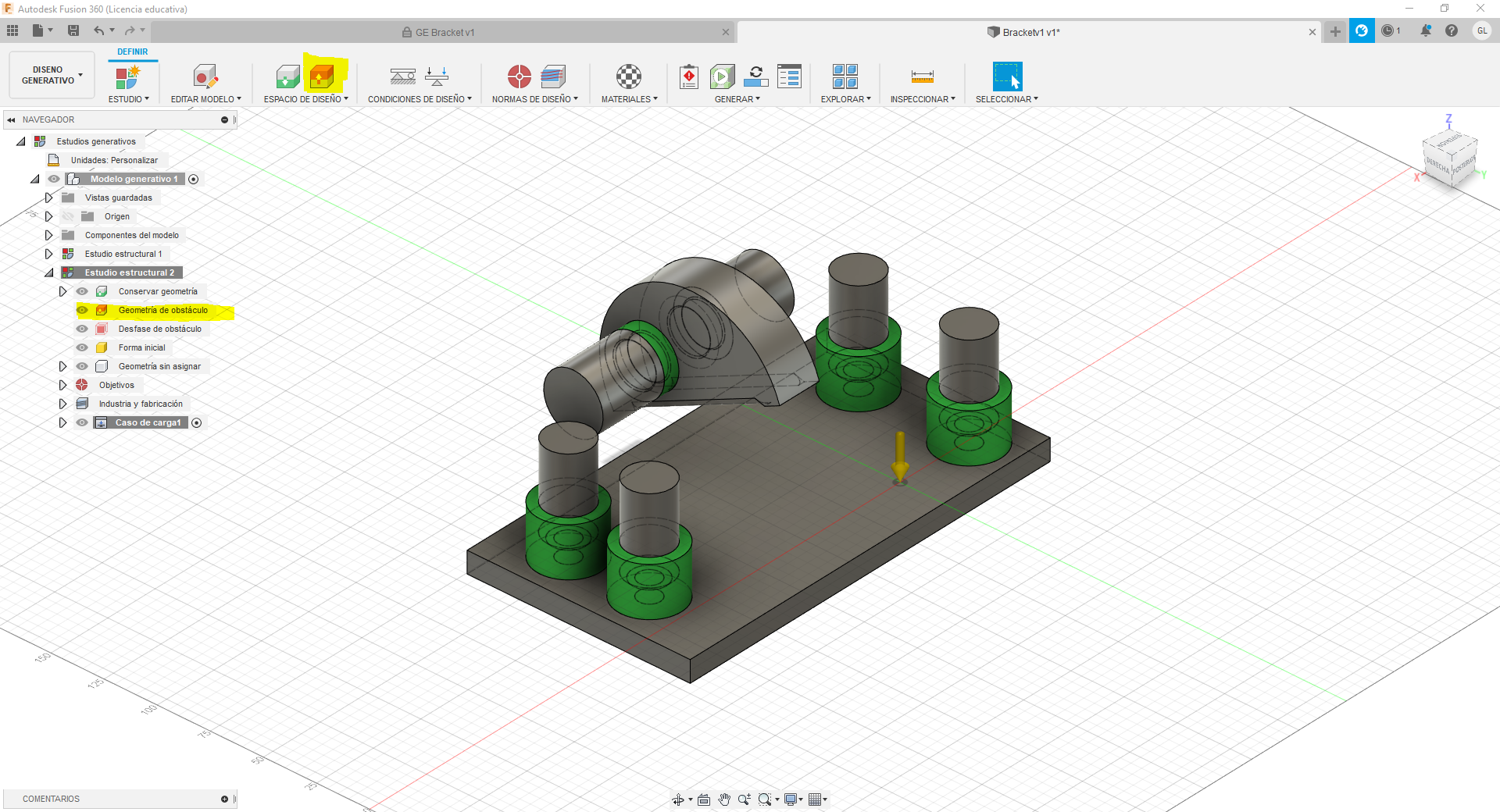Image resolution: width=1500 pixels, height=812 pixels.
Task: Hide Geometría sin asignar eye icon
Action: click(x=82, y=366)
